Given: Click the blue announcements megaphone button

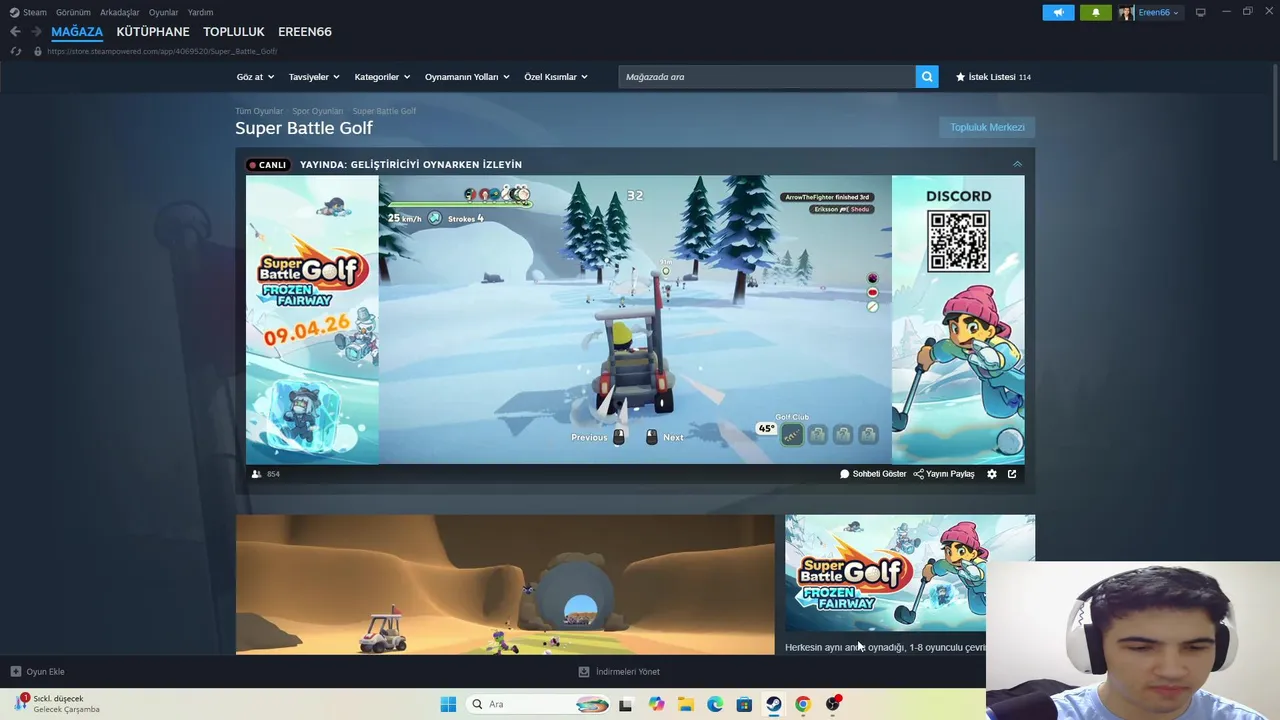Looking at the screenshot, I should pyautogui.click(x=1058, y=12).
